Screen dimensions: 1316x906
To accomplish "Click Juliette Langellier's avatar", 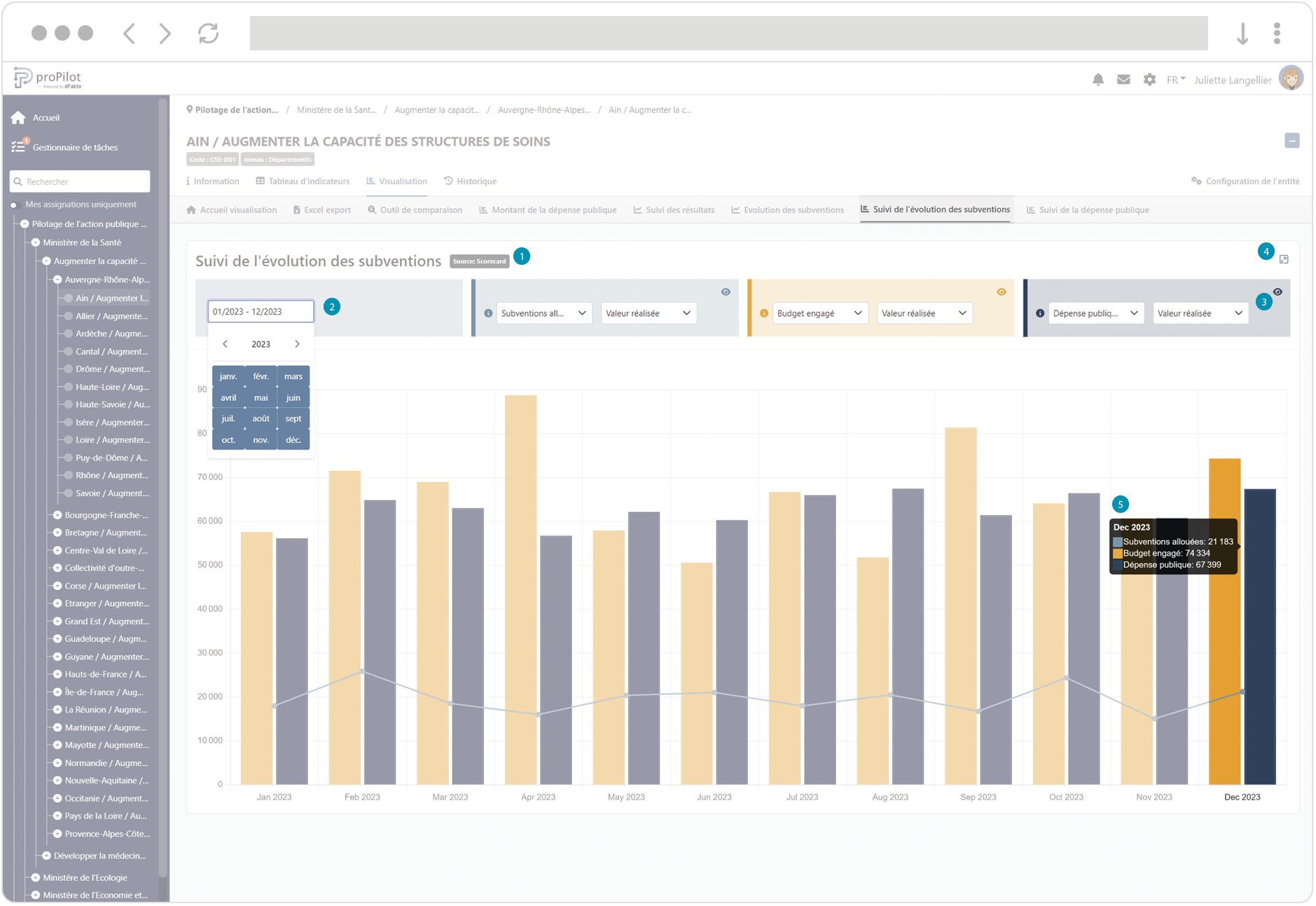I will coord(1291,78).
